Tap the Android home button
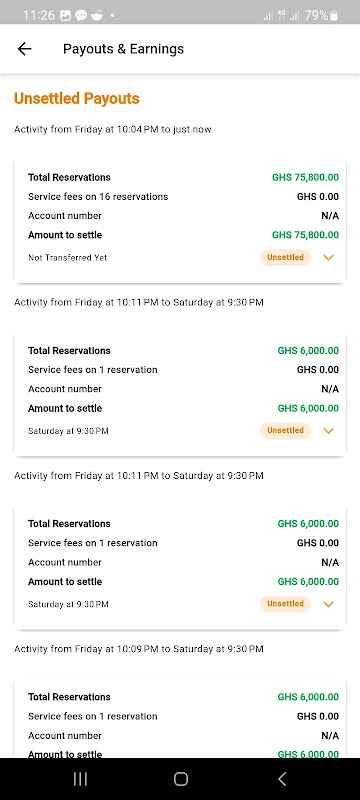 click(x=181, y=779)
